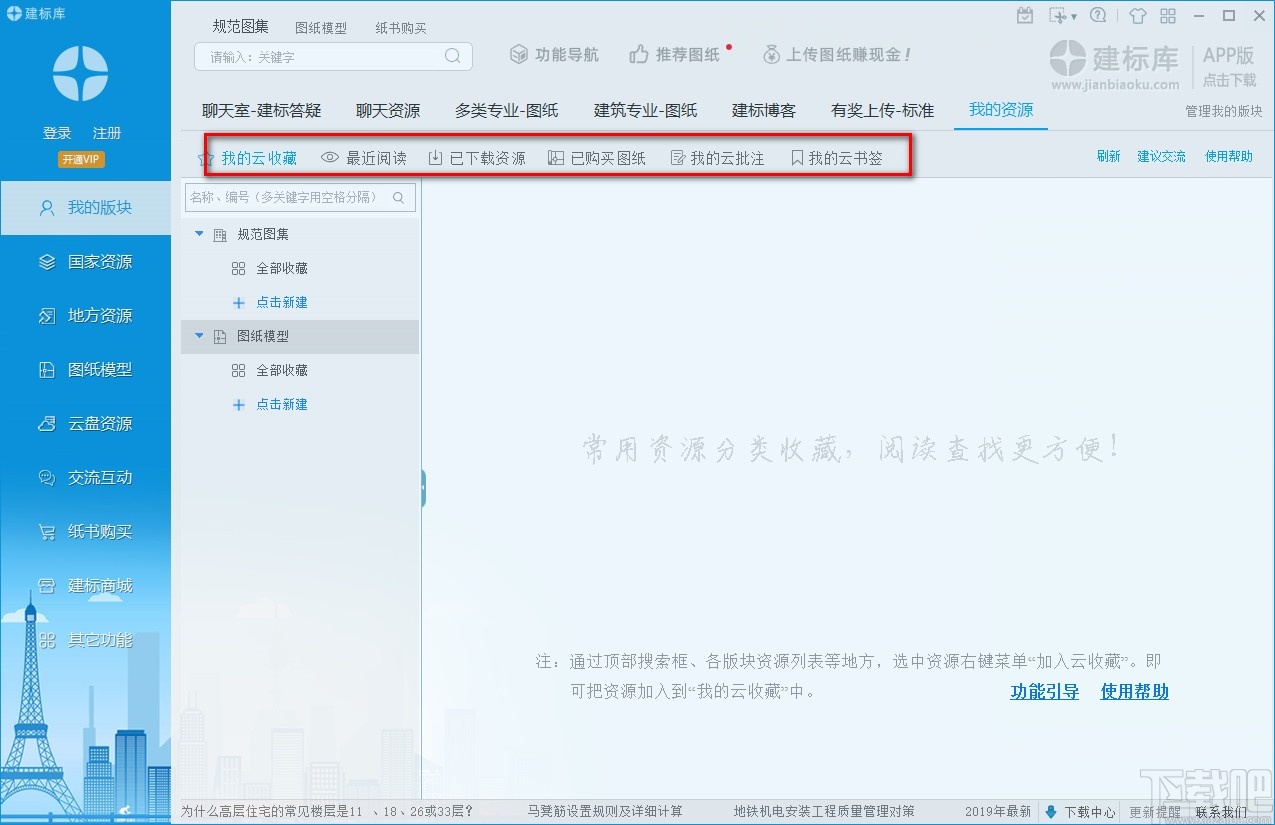Select the screenshot capture tool icon

(x=1058, y=15)
